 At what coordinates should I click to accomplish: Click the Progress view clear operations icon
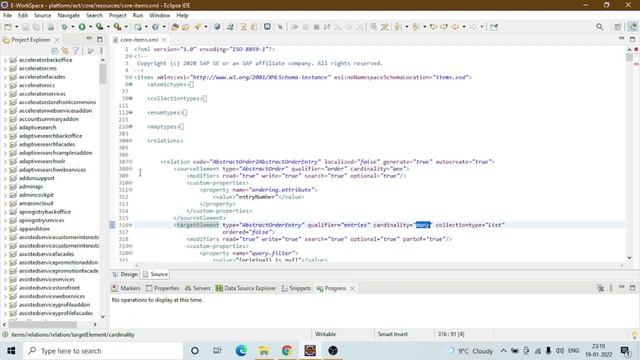tap(600, 288)
